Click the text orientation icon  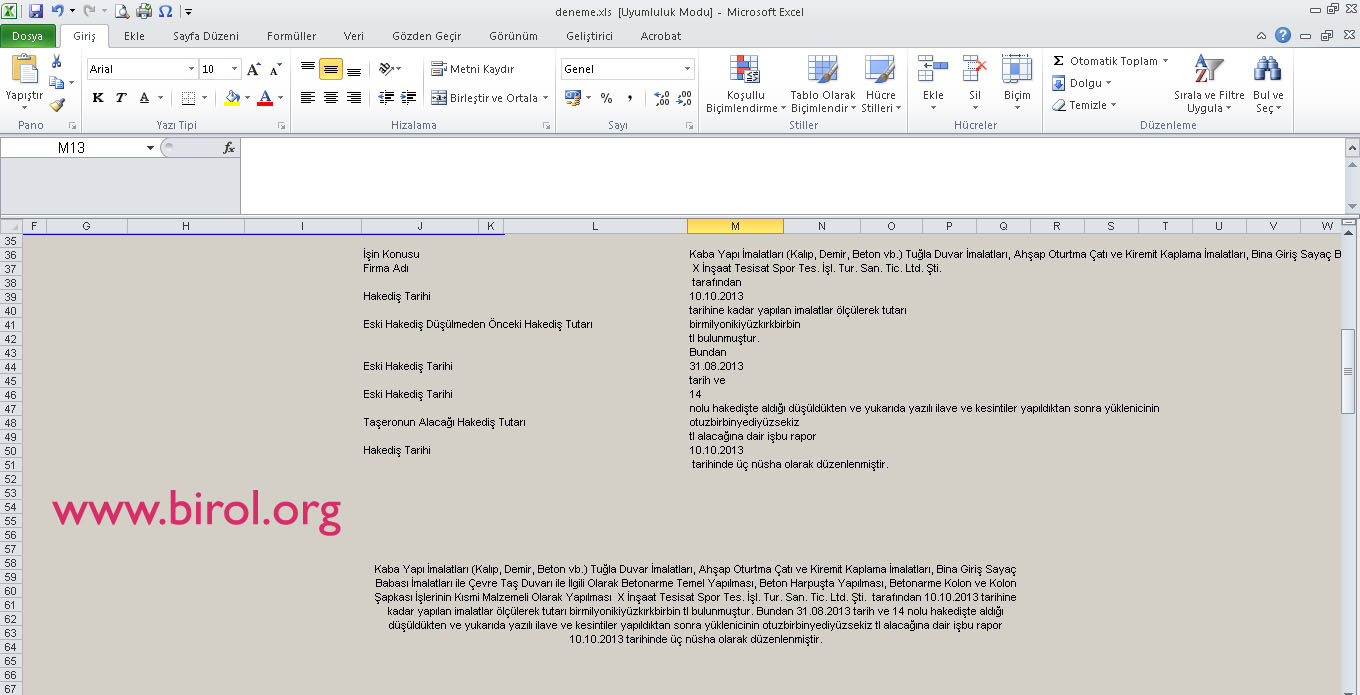tap(386, 69)
